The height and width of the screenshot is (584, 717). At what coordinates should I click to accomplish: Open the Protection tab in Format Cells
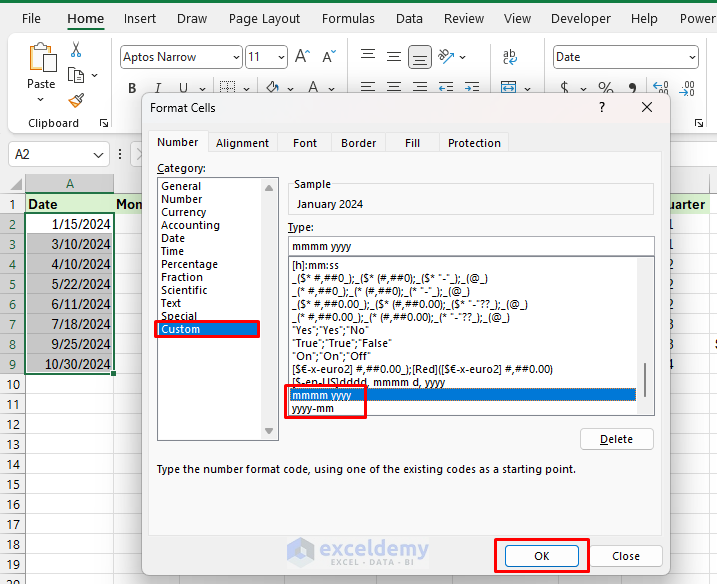pos(474,143)
